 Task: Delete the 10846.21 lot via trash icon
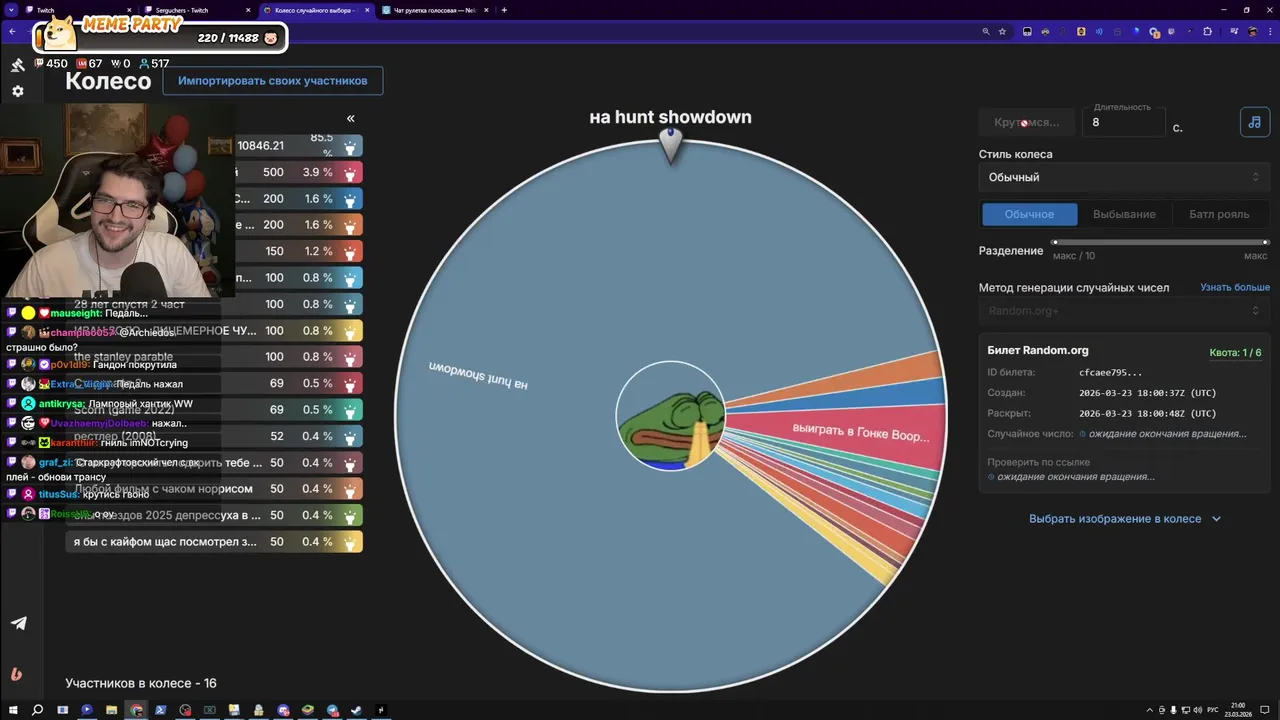tap(350, 146)
